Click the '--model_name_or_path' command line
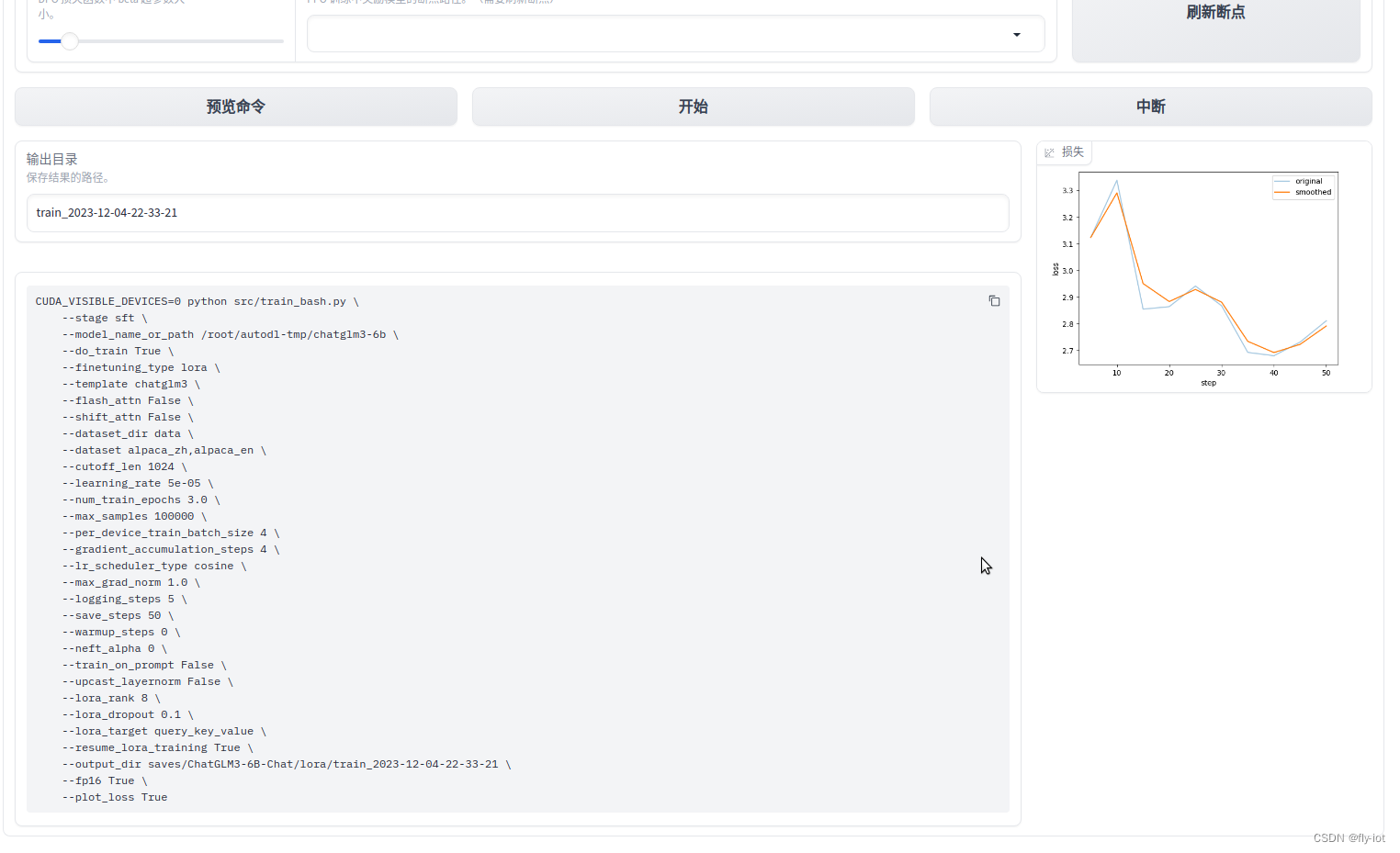Image resolution: width=1400 pixels, height=853 pixels. coord(231,334)
